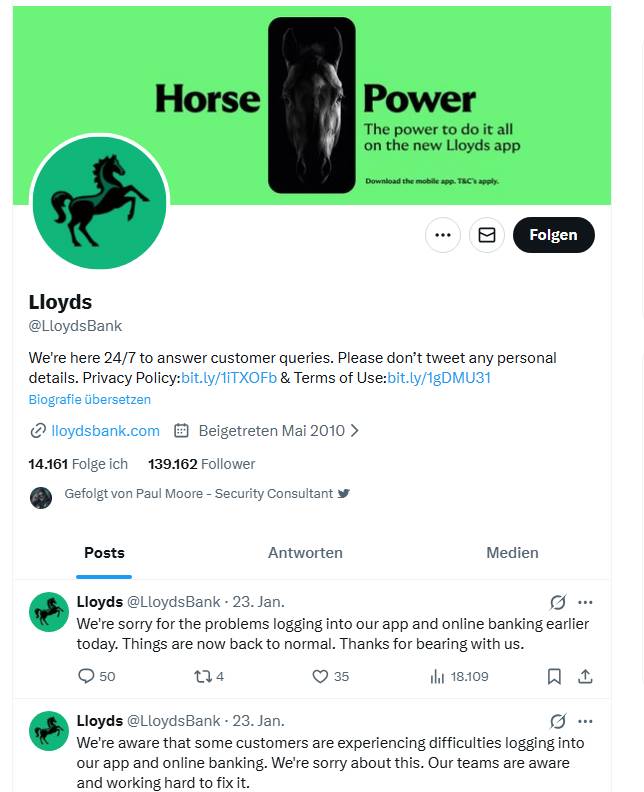This screenshot has height=792, width=644.
Task: Switch to the Antworten tab
Action: pyautogui.click(x=305, y=552)
